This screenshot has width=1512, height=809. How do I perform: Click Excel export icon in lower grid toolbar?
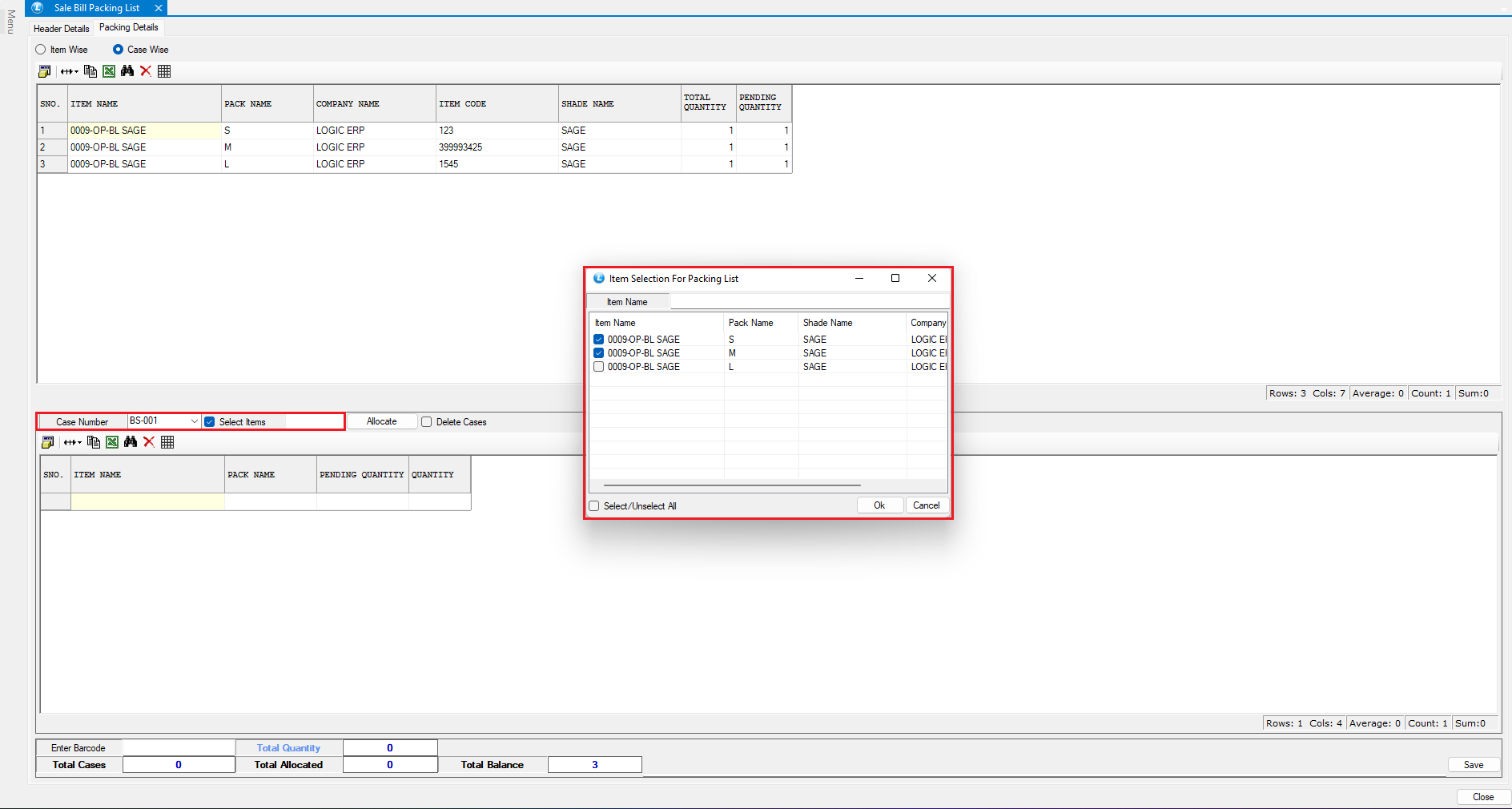(112, 442)
